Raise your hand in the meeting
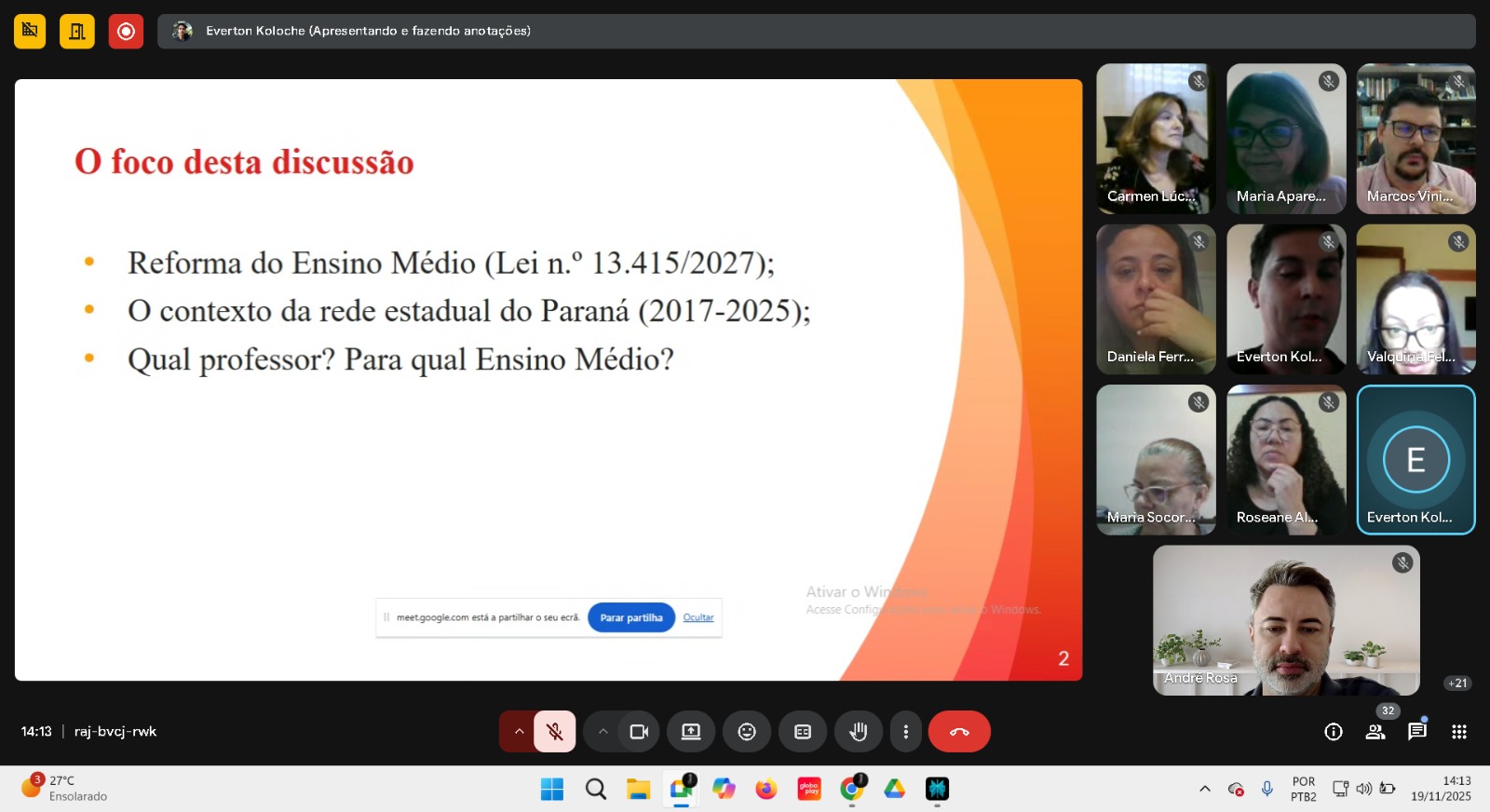Screen dimensions: 1490x812 coord(859,732)
